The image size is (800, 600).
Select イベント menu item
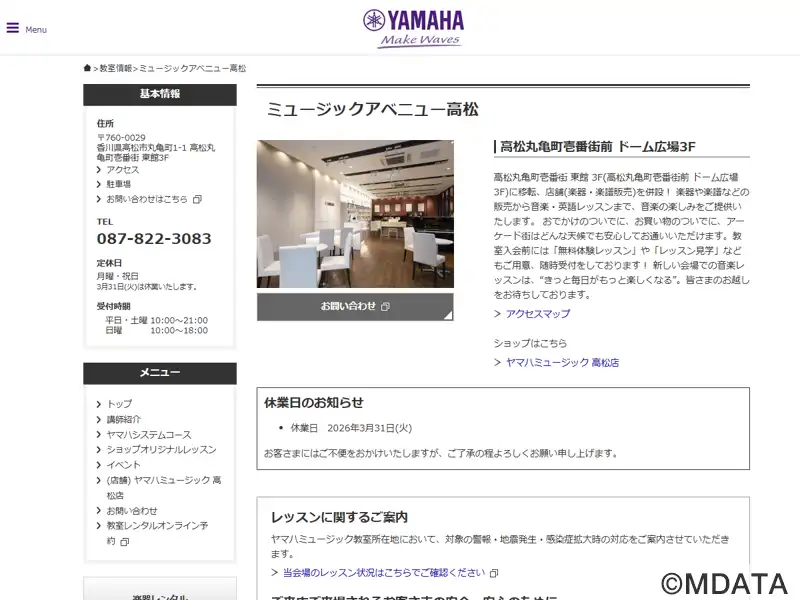pos(123,465)
